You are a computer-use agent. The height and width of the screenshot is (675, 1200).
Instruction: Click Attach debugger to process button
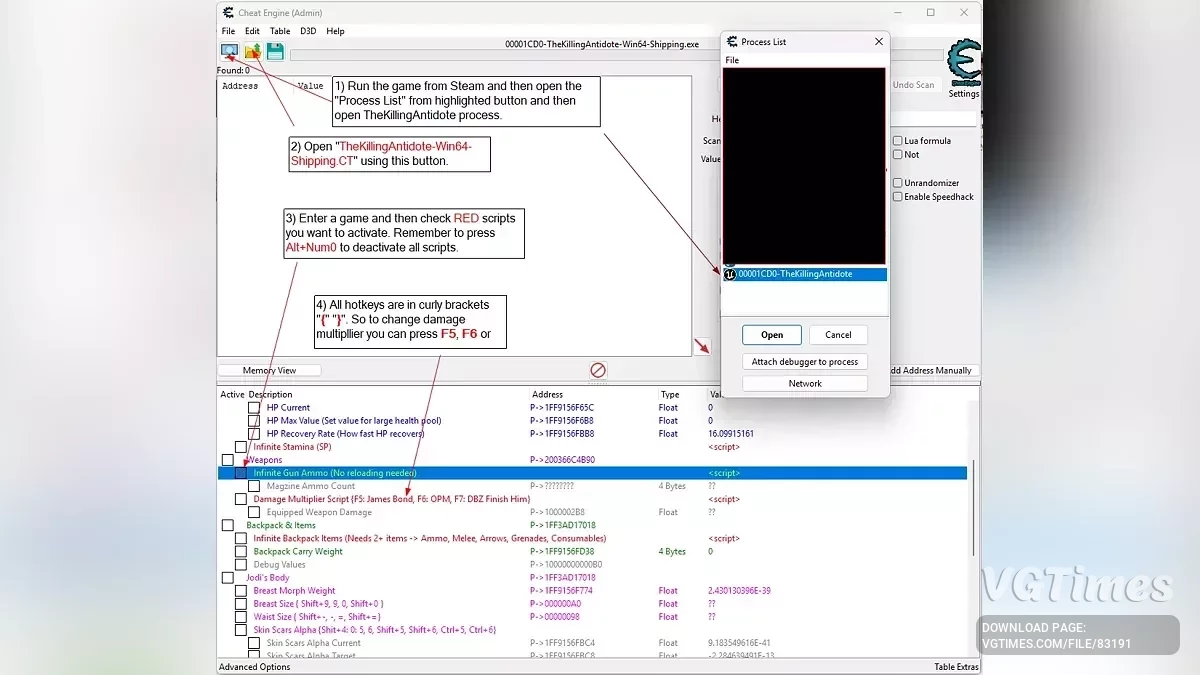tap(805, 362)
